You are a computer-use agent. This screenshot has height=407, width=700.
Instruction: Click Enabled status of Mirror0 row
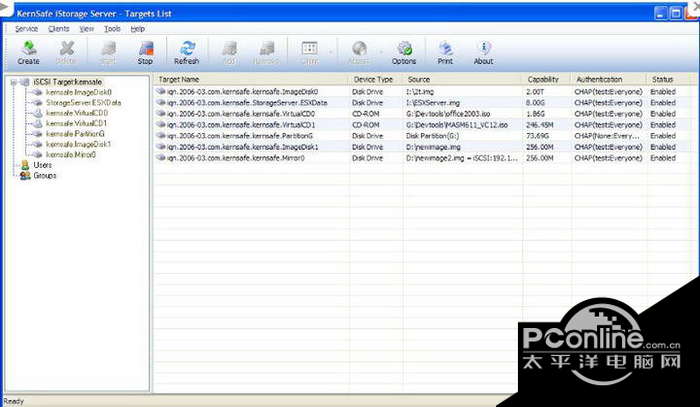663,158
